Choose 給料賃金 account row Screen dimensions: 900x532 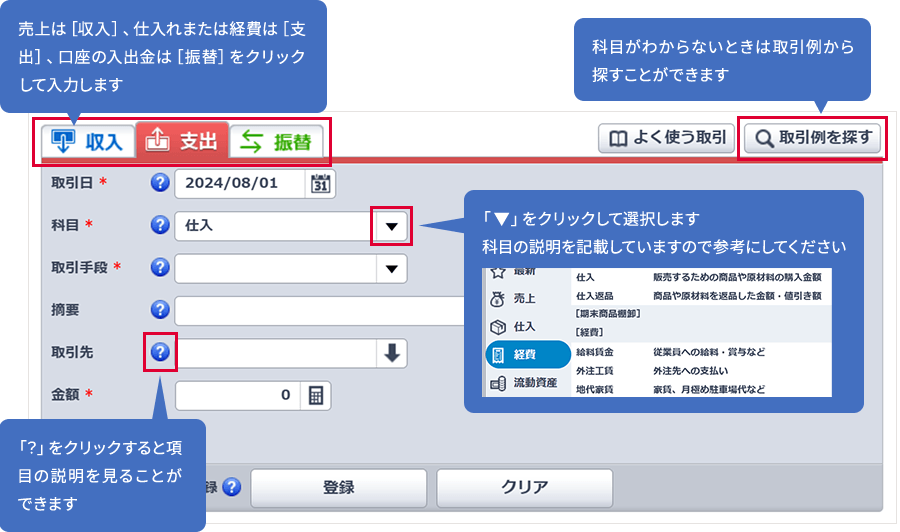click(x=701, y=352)
